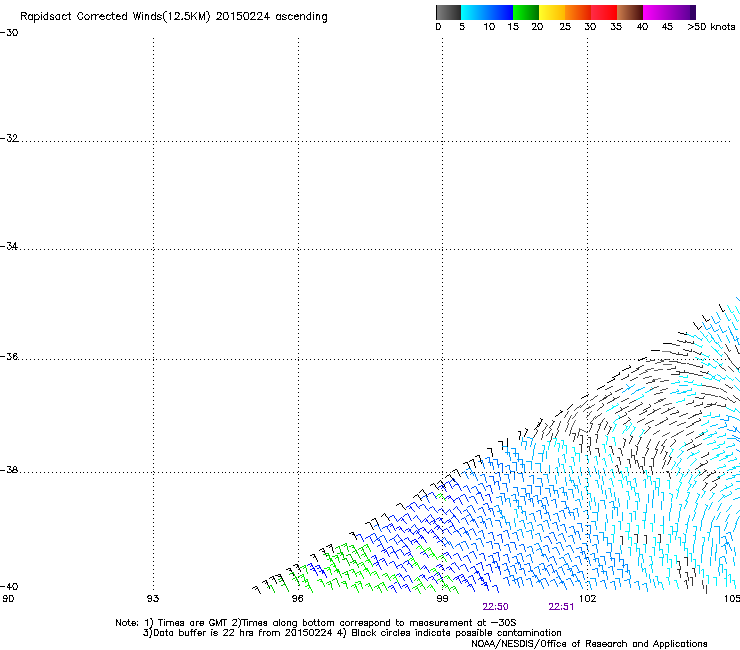The image size is (740, 650).
Task: Click the red 30-35 knots legend segment
Action: click(x=604, y=12)
